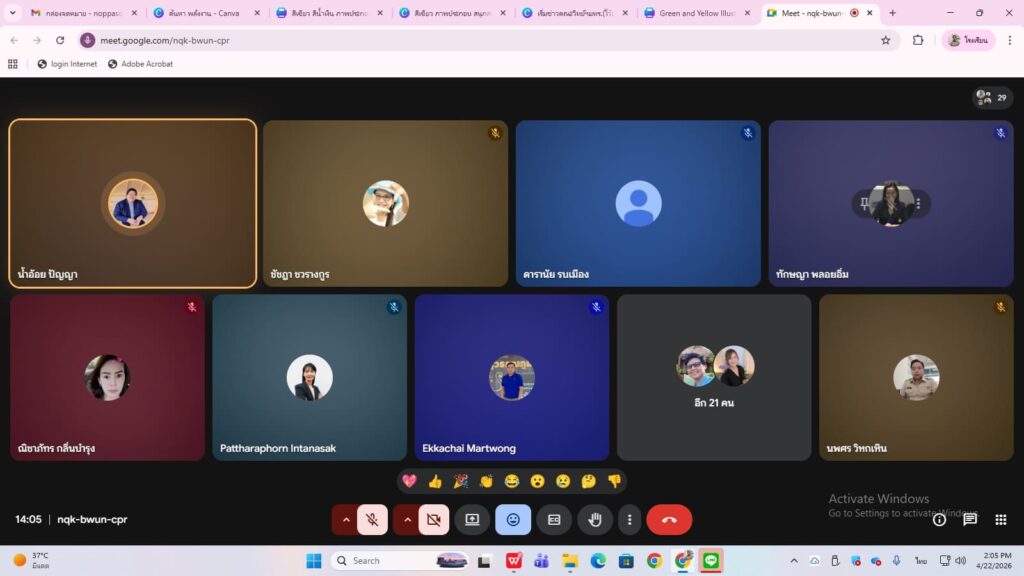1024x576 pixels.
Task: Expand video settings arrow beside camera
Action: tap(407, 520)
